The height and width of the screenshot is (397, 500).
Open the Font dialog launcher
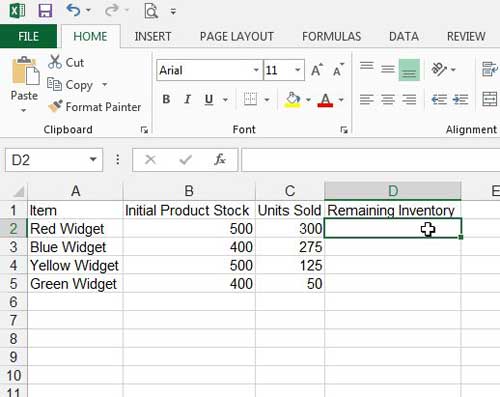pos(344,130)
